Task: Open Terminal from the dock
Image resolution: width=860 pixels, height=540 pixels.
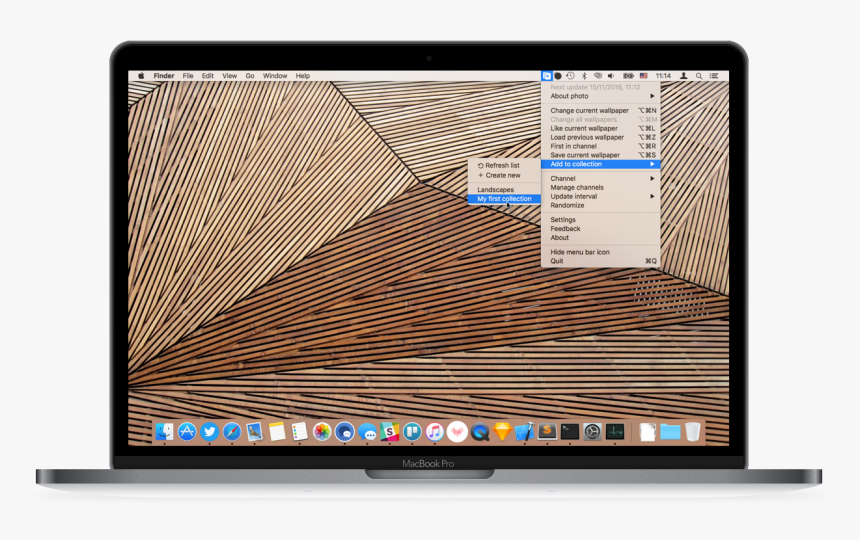Action: [569, 432]
